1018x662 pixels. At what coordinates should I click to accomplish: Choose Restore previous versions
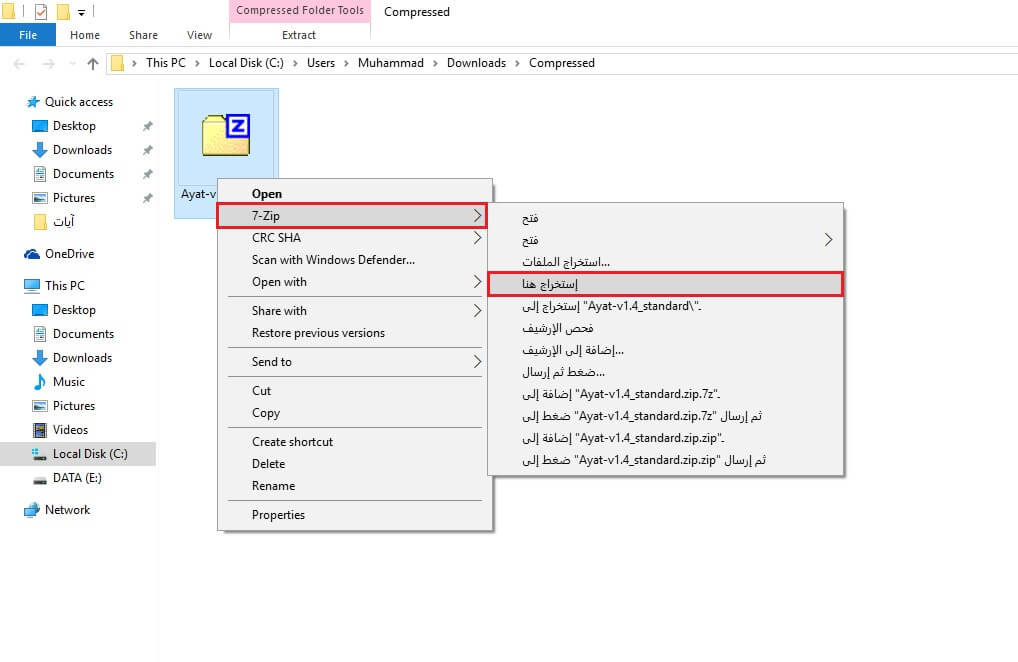(354, 333)
